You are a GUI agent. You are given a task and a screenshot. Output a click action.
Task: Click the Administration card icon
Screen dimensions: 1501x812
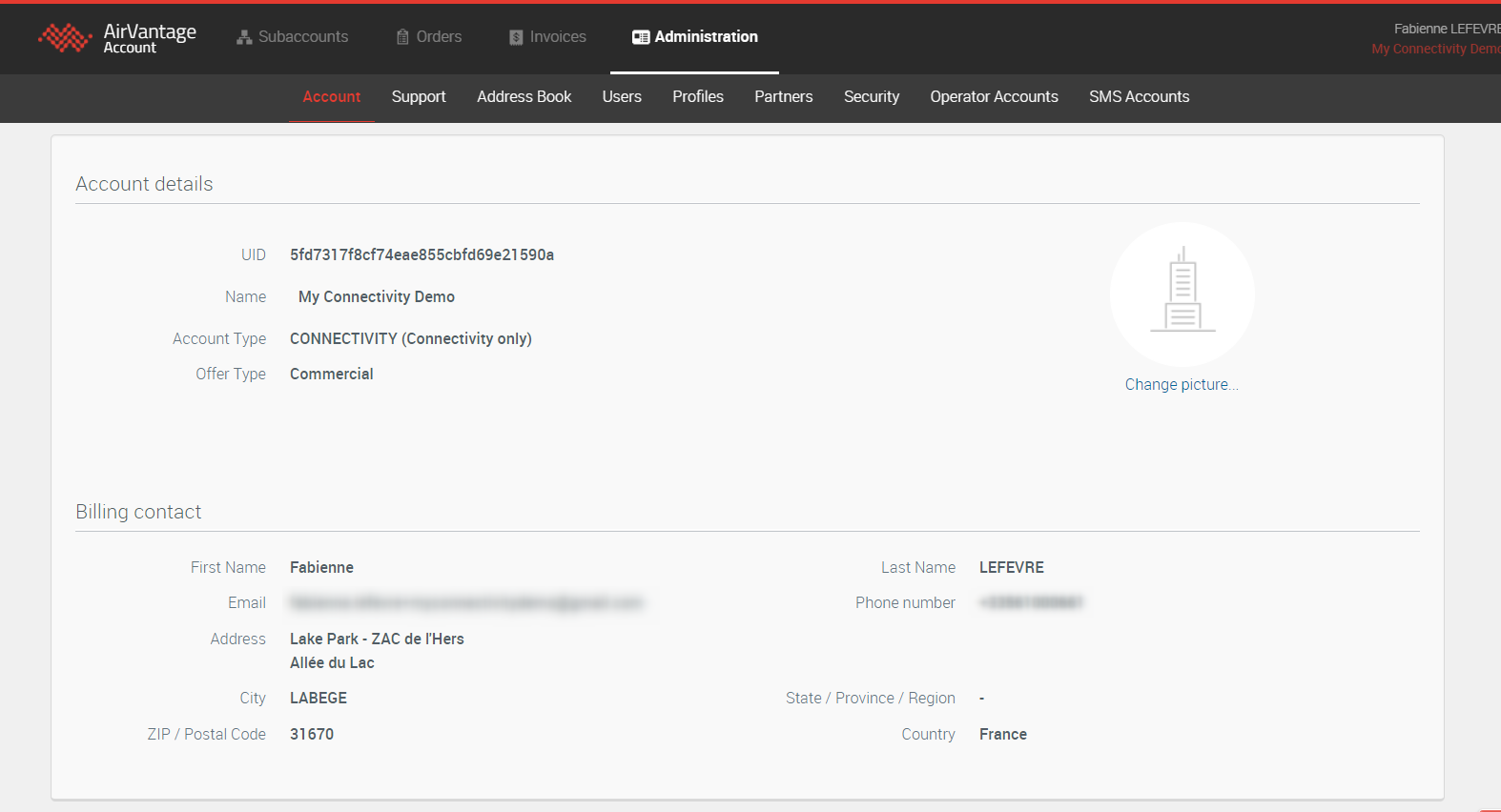(x=641, y=37)
